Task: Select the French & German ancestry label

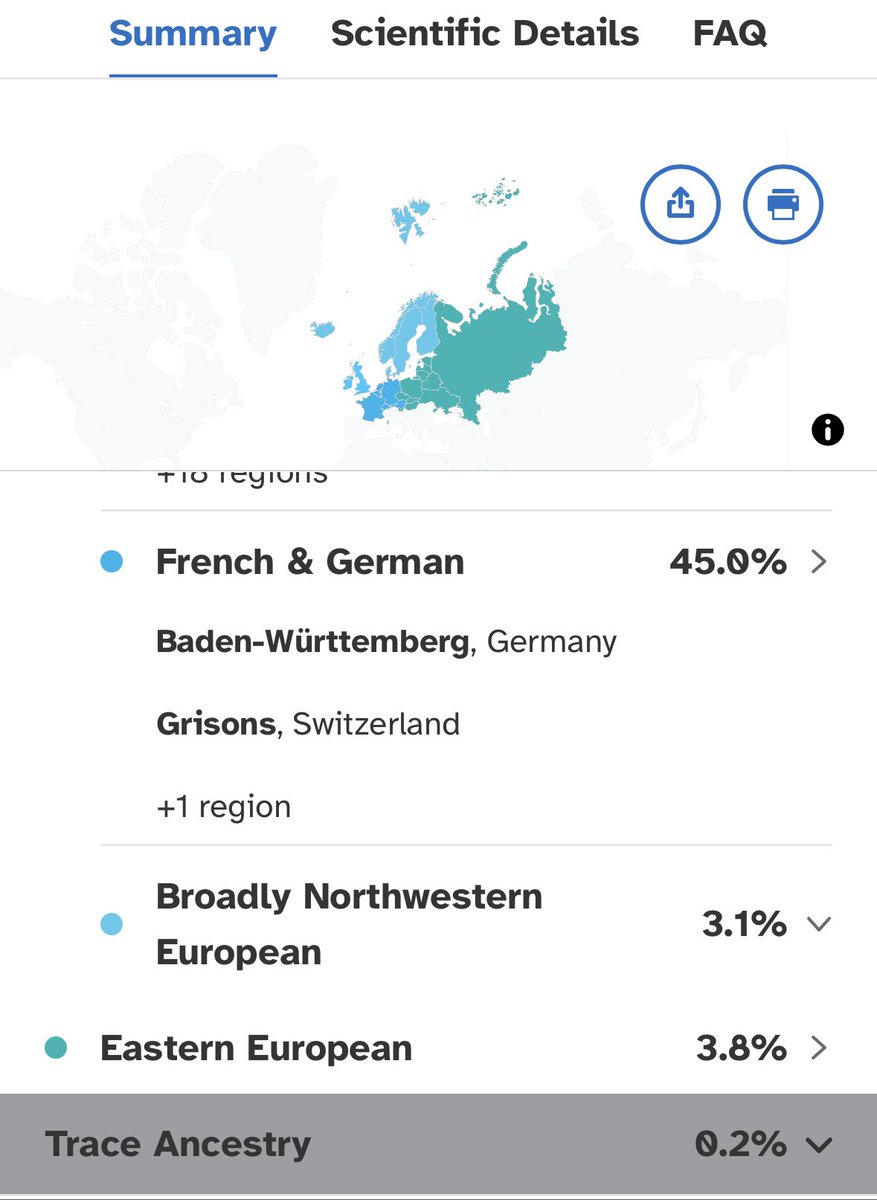Action: [310, 562]
